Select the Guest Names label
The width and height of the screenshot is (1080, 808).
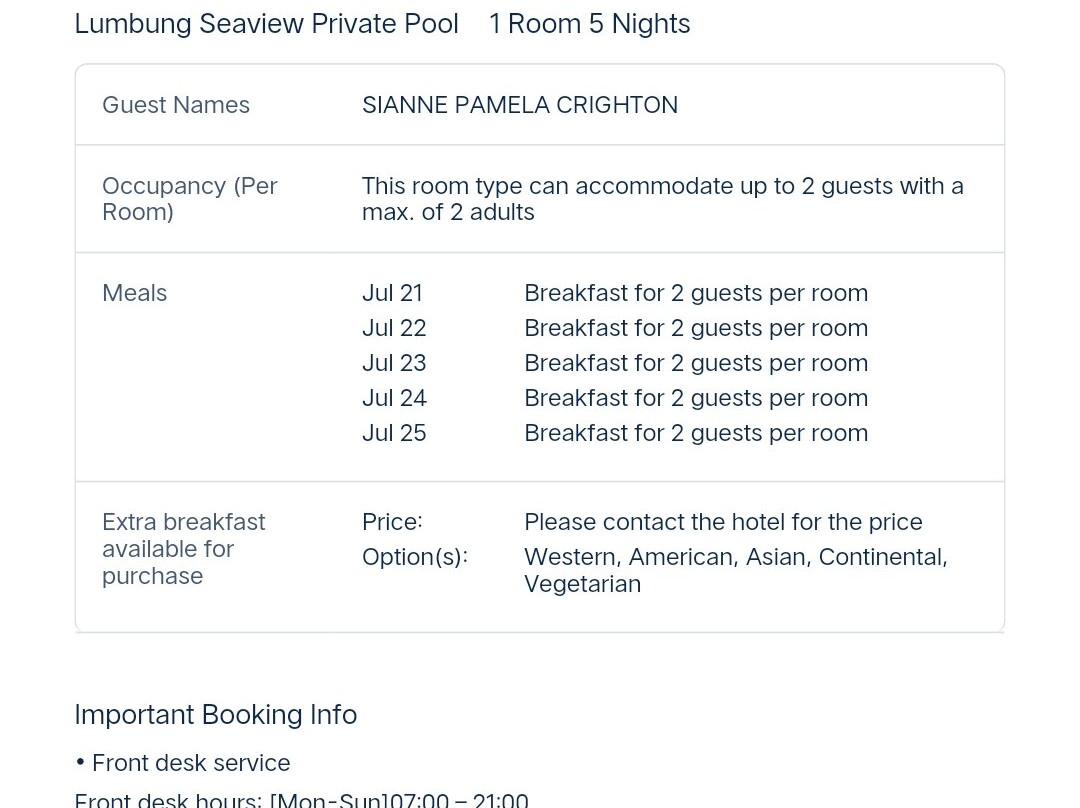(x=176, y=105)
